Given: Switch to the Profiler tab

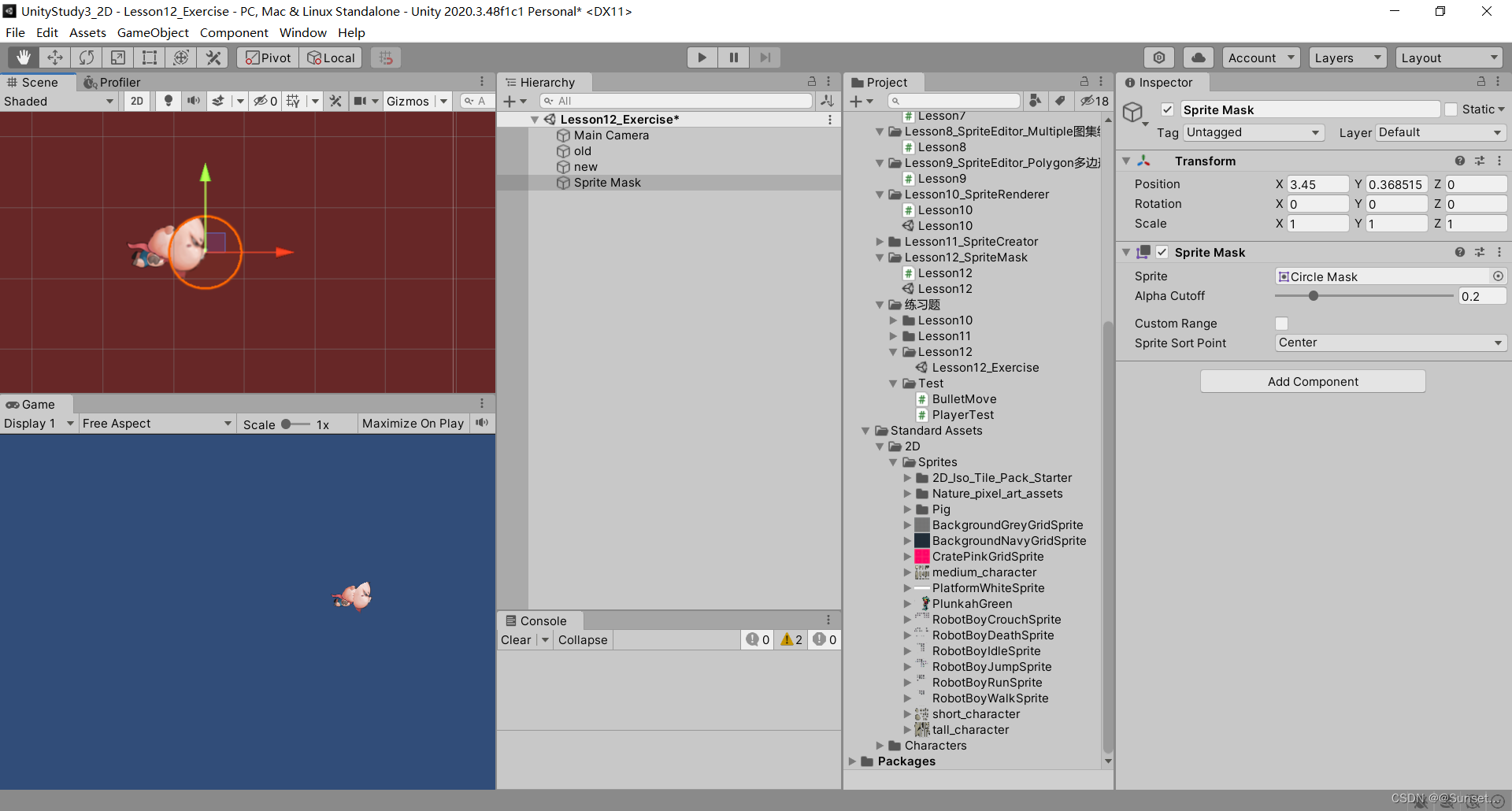Looking at the screenshot, I should pyautogui.click(x=112, y=82).
